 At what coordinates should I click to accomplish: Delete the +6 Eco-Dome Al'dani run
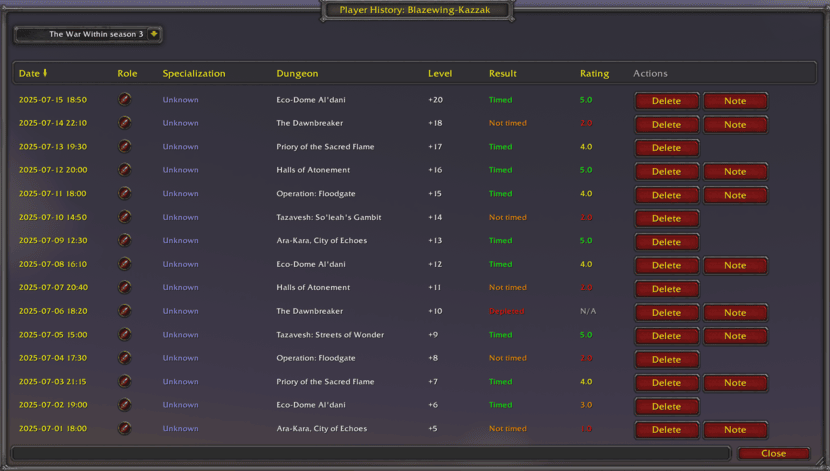(x=666, y=406)
